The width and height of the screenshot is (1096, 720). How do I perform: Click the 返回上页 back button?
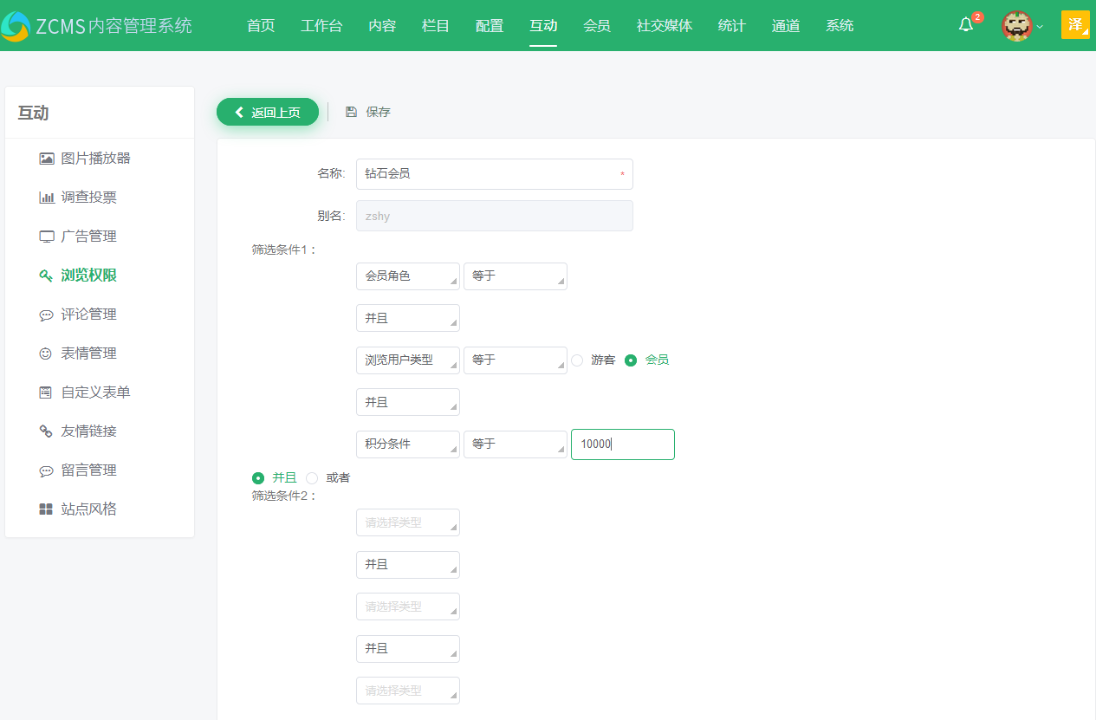click(267, 111)
